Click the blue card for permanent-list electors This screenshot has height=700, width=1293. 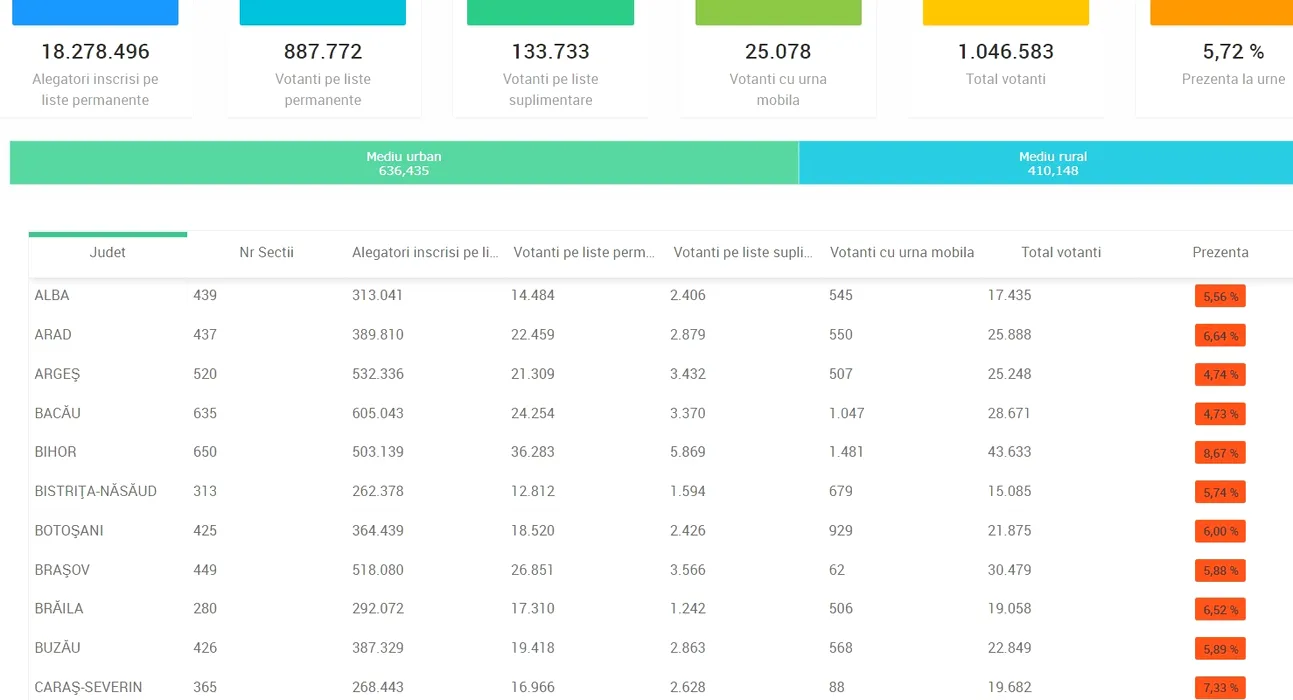pyautogui.click(x=95, y=12)
